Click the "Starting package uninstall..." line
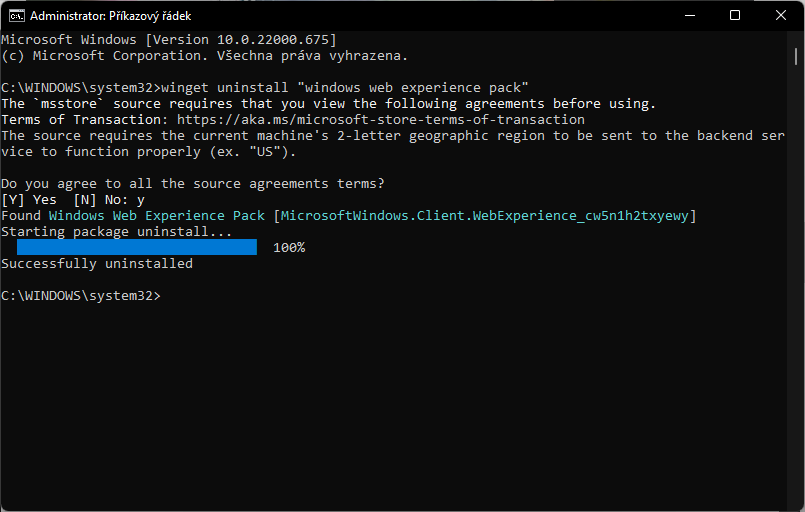 117,232
